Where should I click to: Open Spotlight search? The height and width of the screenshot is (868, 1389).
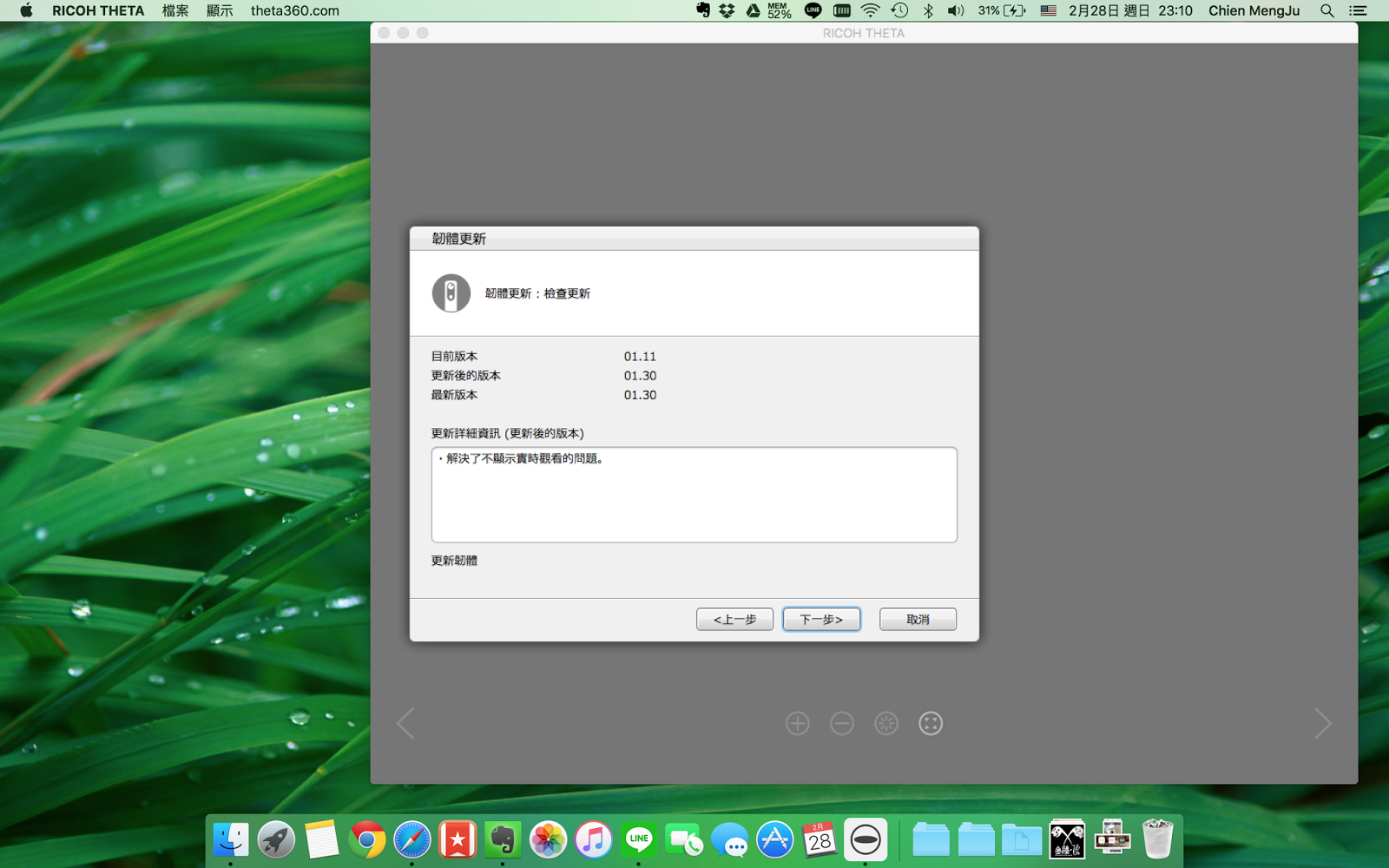point(1327,10)
